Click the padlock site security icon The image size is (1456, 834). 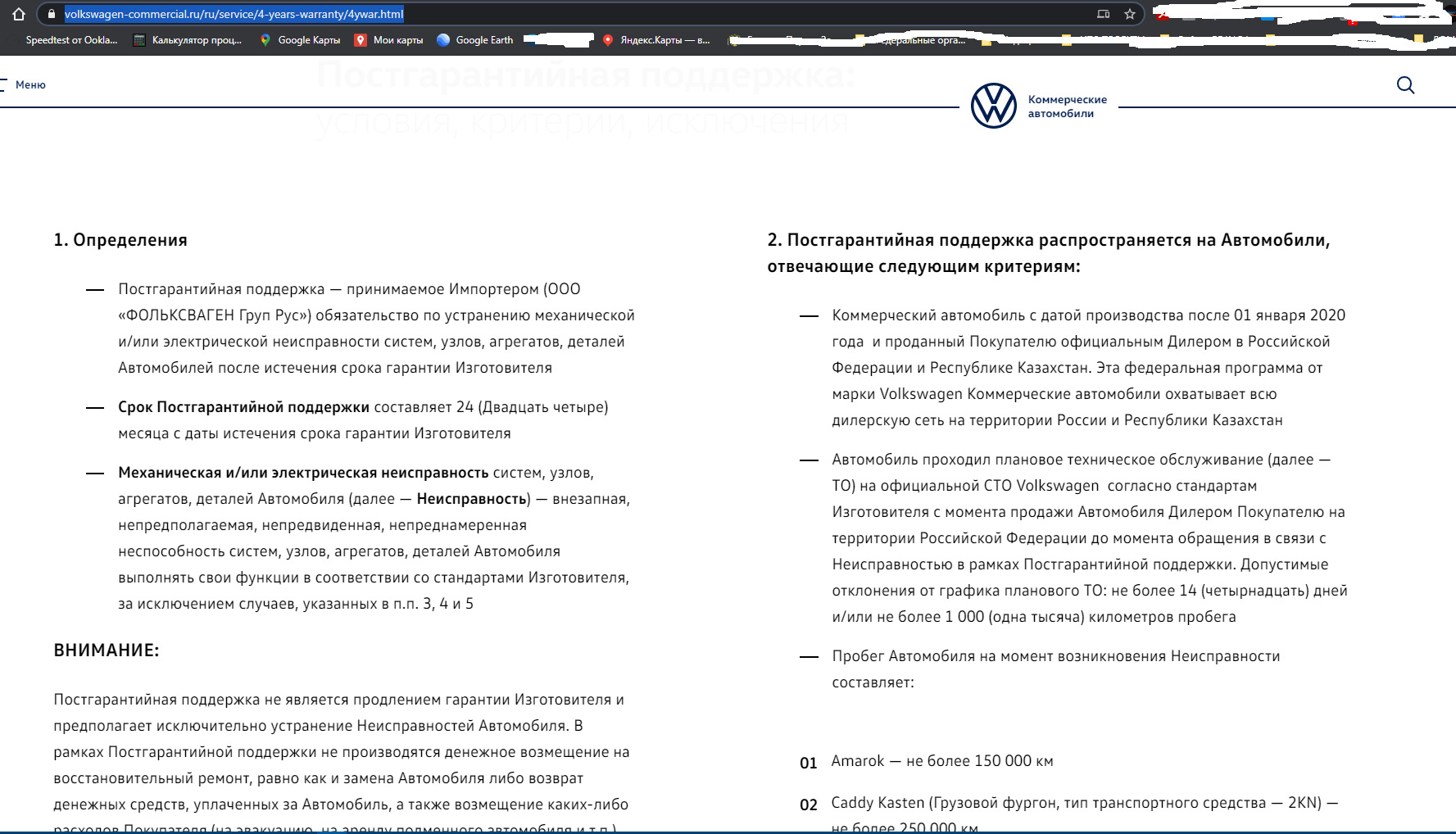click(x=51, y=14)
